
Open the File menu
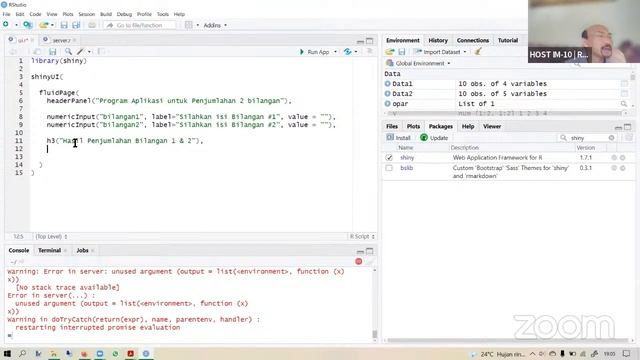tap(7, 14)
